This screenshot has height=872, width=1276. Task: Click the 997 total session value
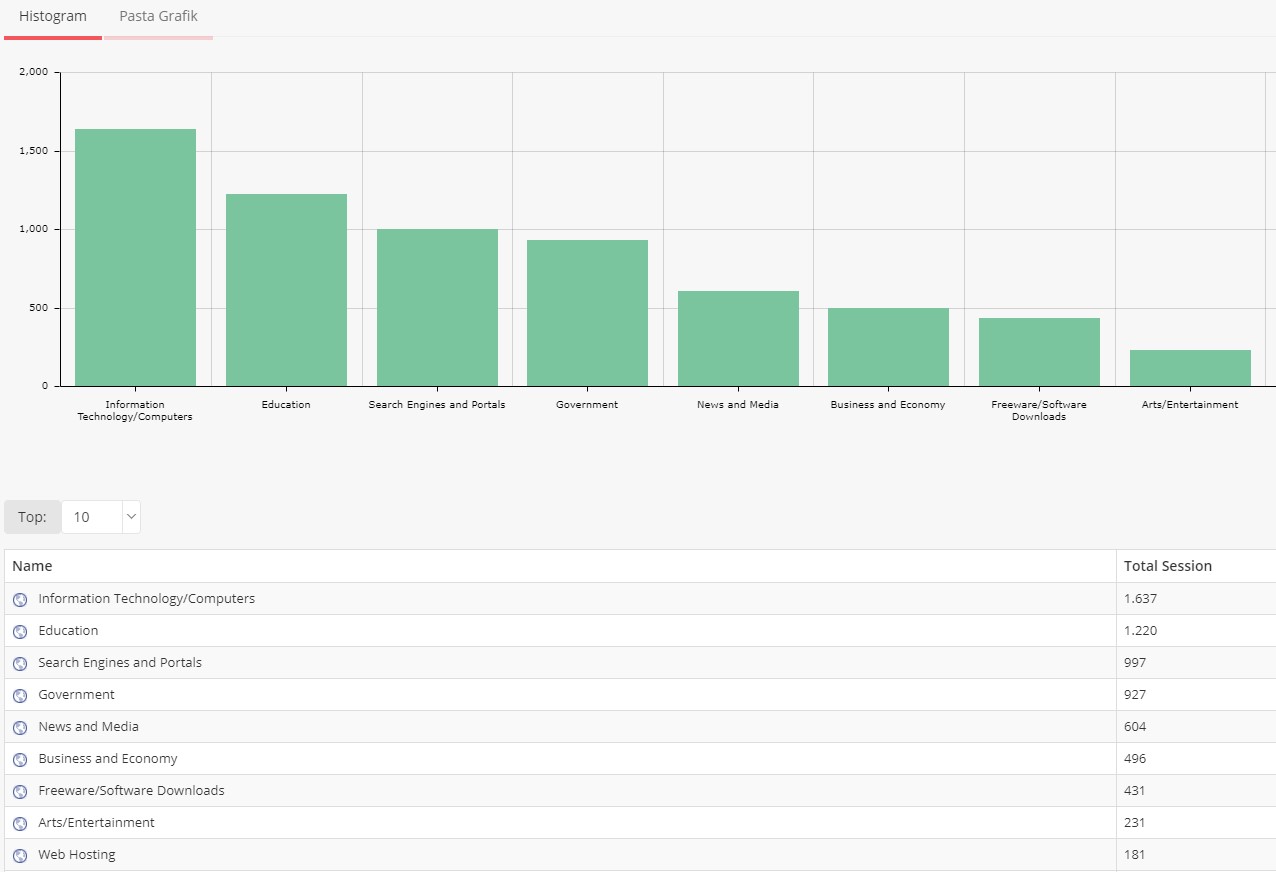pos(1135,663)
